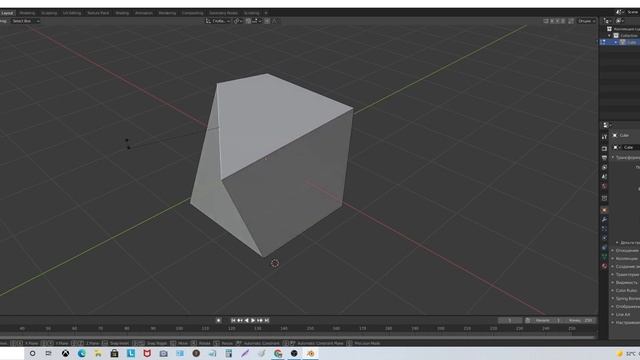This screenshot has height=360, width=640.
Task: Open the Render properties tab
Action: [604, 148]
